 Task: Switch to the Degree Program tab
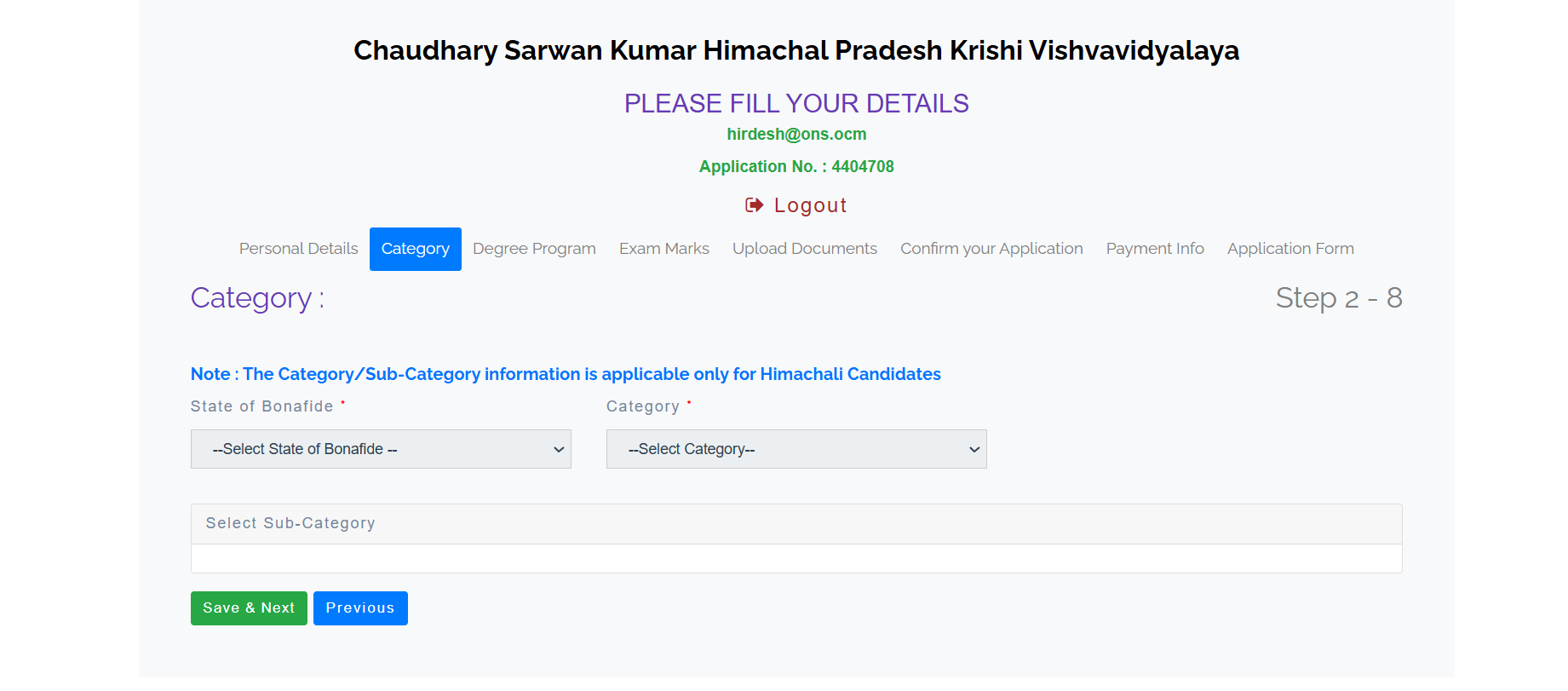coord(534,249)
